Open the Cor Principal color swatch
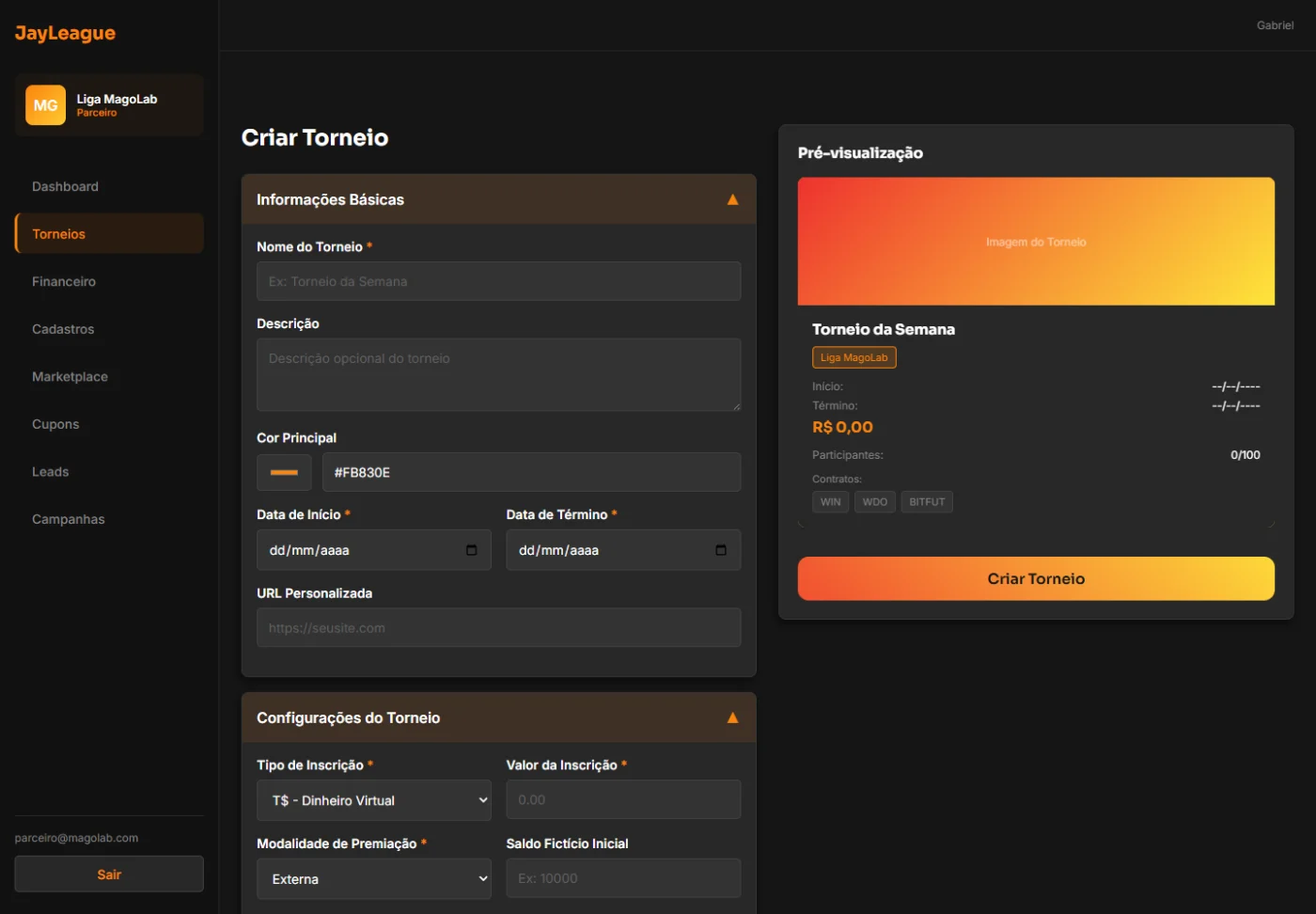The width and height of the screenshot is (1316, 914). [x=284, y=472]
